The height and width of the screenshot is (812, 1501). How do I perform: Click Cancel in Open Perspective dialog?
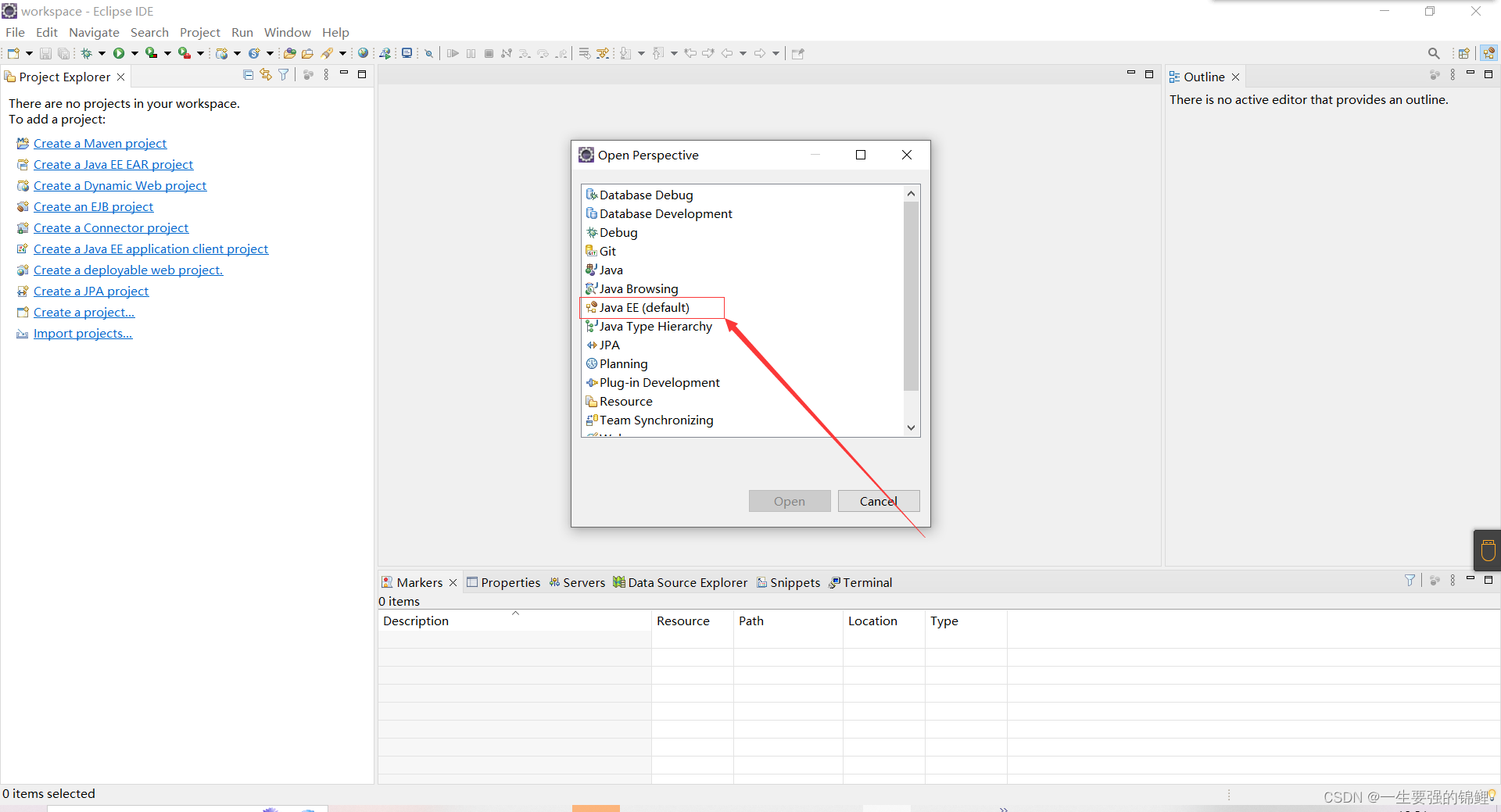click(x=879, y=501)
